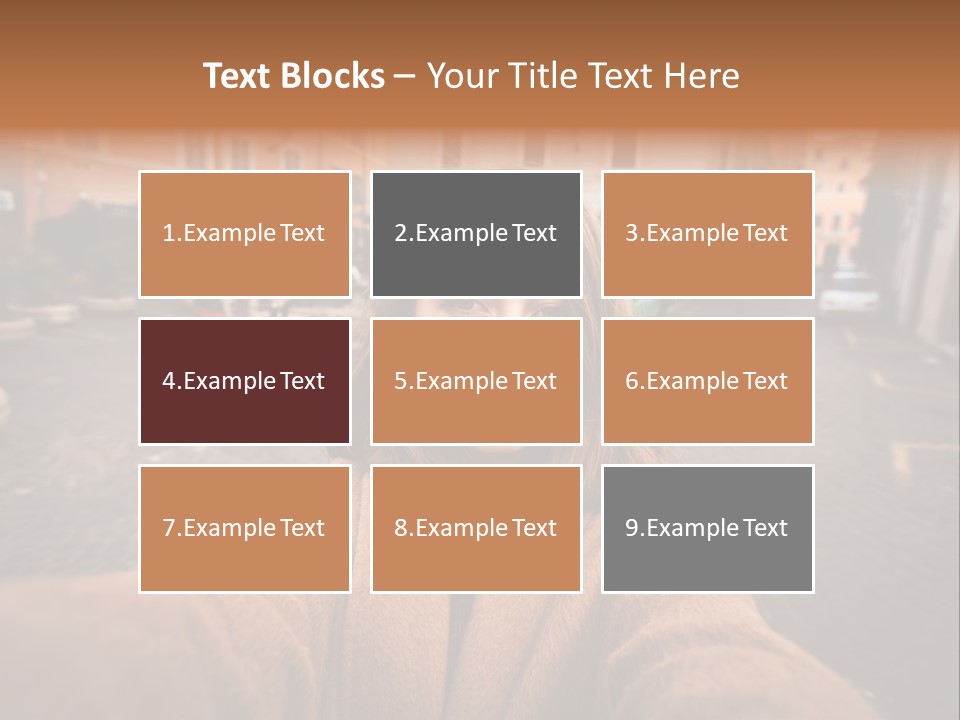Click the gray '9.Example Text' block
The height and width of the screenshot is (720, 960).
coord(708,529)
